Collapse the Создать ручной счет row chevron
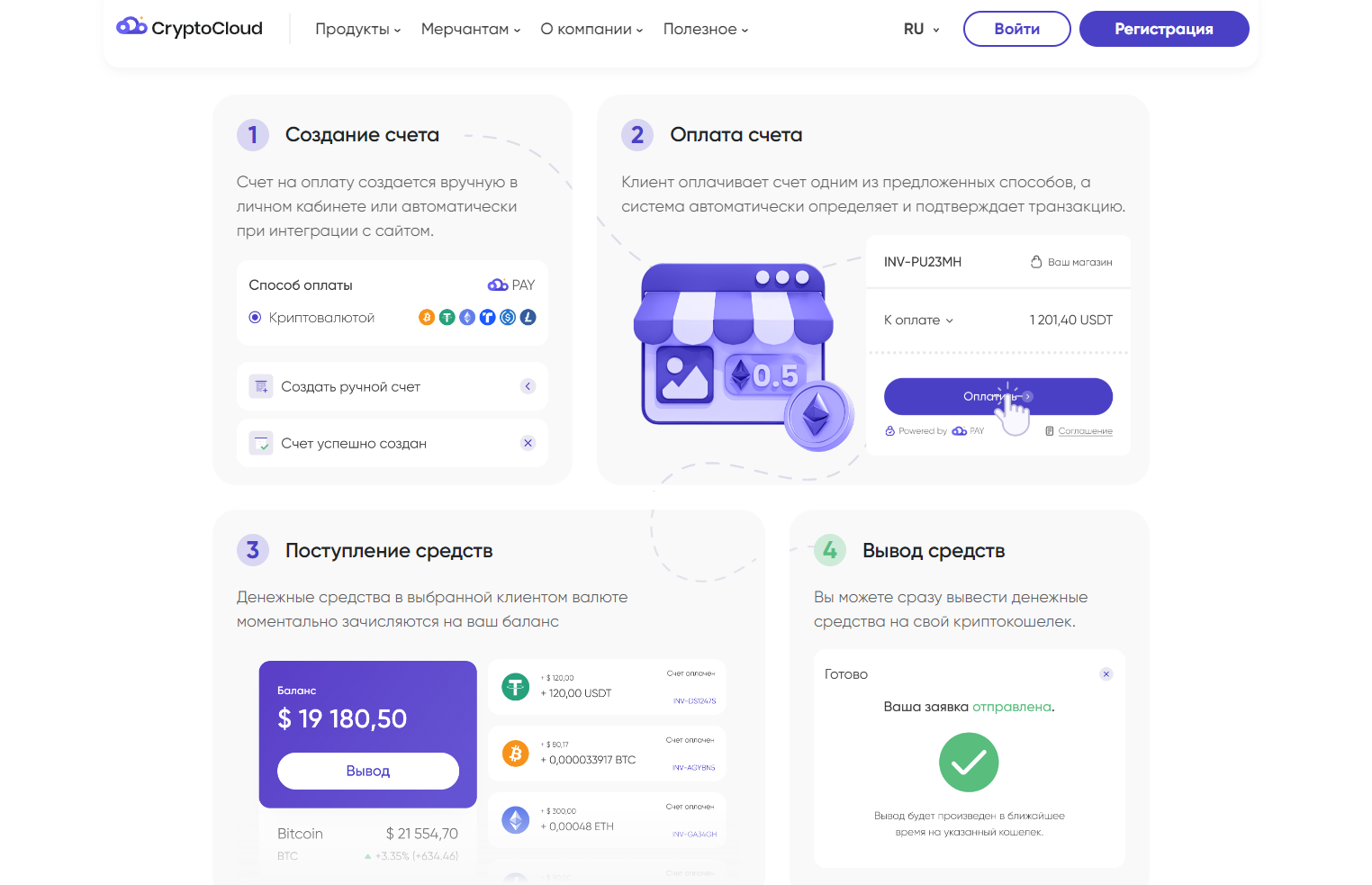The height and width of the screenshot is (885, 1372). pyautogui.click(x=528, y=386)
